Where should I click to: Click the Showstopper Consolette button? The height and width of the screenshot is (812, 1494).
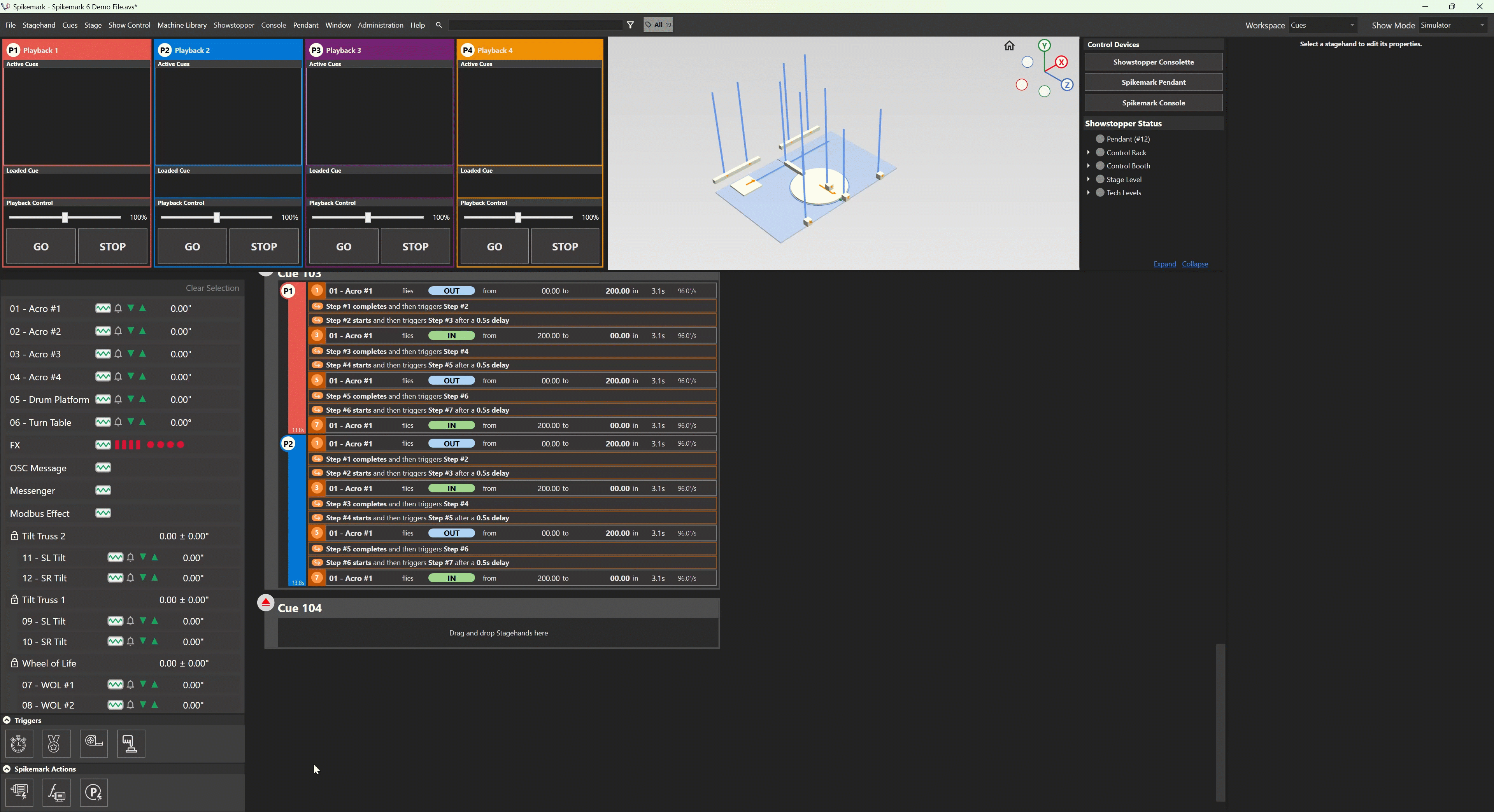1153,61
